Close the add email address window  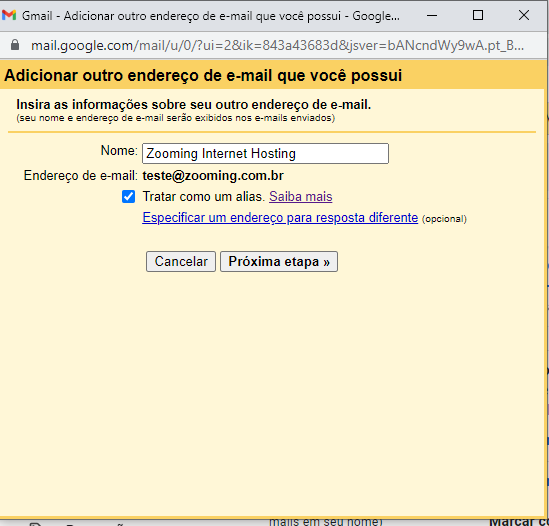(x=524, y=15)
